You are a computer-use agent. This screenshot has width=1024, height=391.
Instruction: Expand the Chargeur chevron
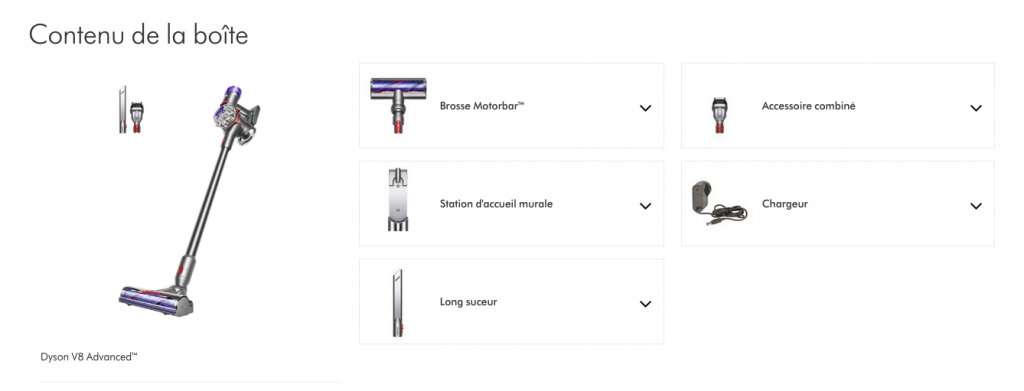pyautogui.click(x=976, y=206)
